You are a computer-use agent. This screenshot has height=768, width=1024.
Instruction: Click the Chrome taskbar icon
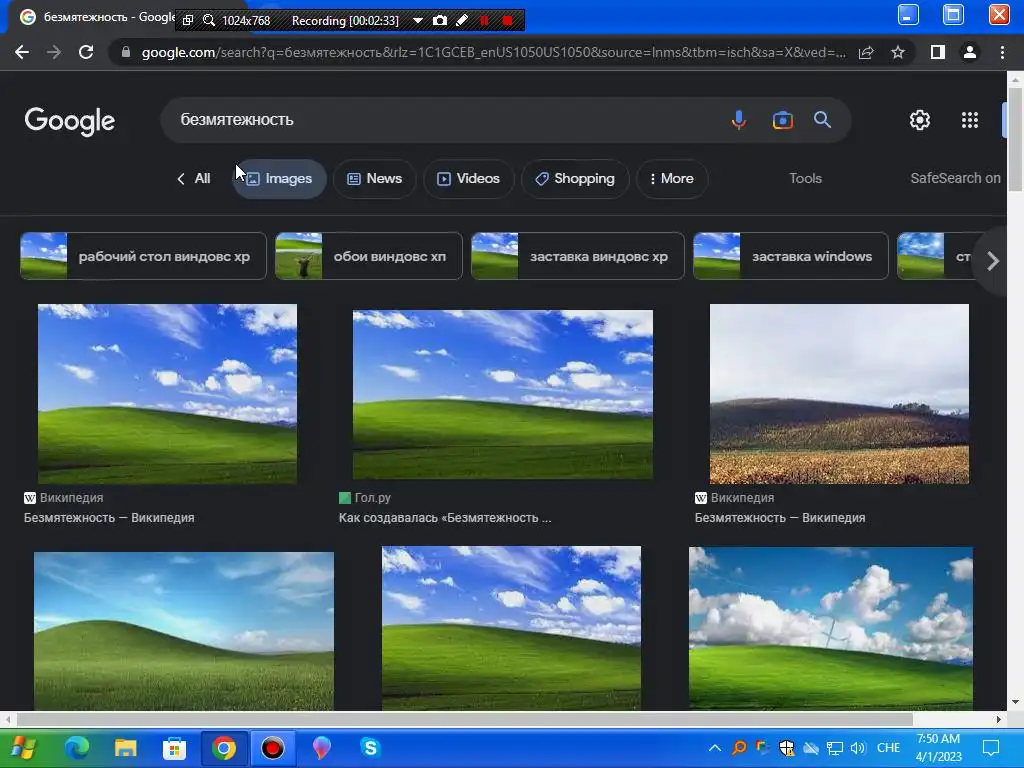click(223, 748)
